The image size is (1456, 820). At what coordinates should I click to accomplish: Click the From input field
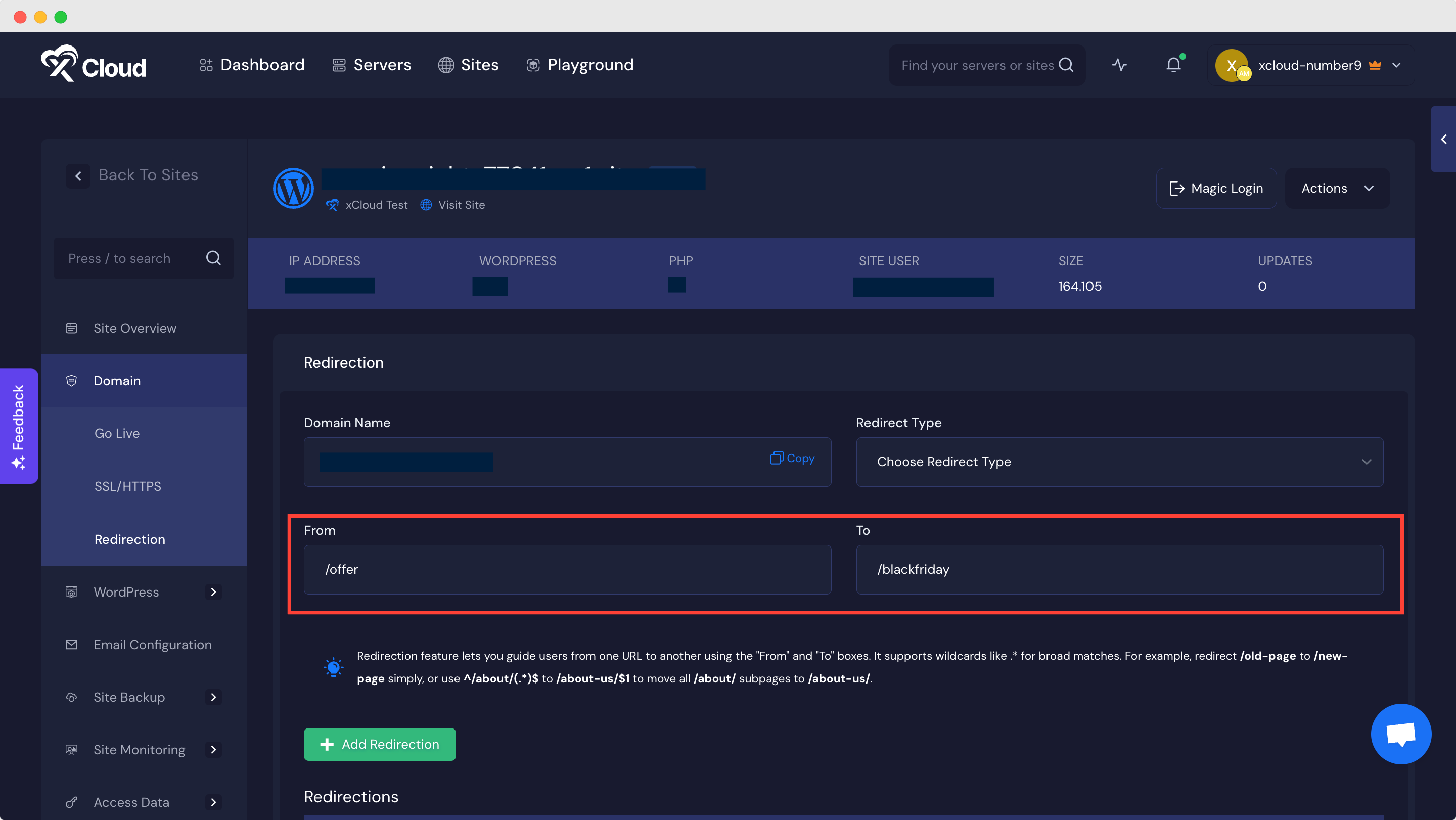tap(567, 569)
